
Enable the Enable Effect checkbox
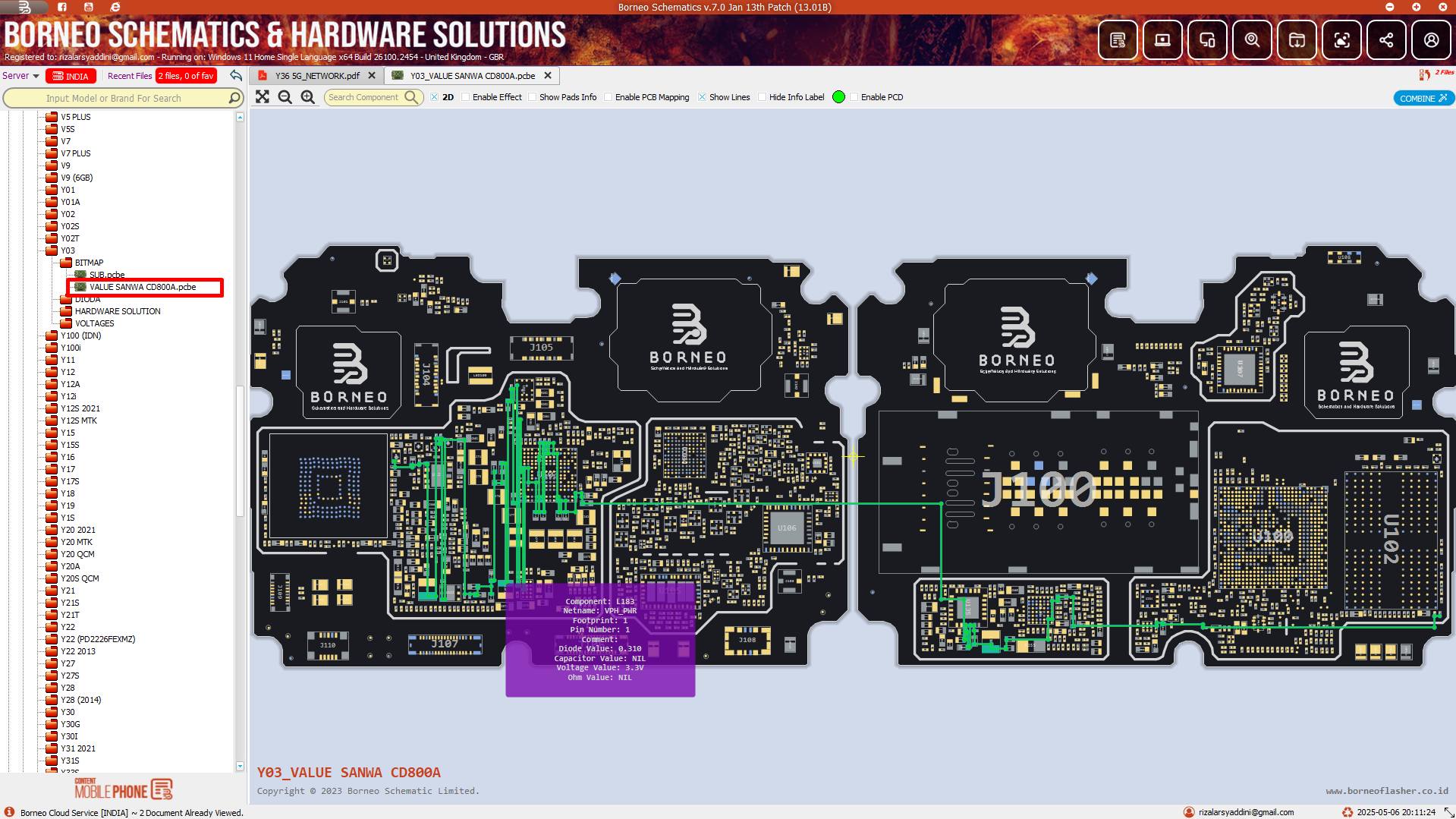pos(466,97)
